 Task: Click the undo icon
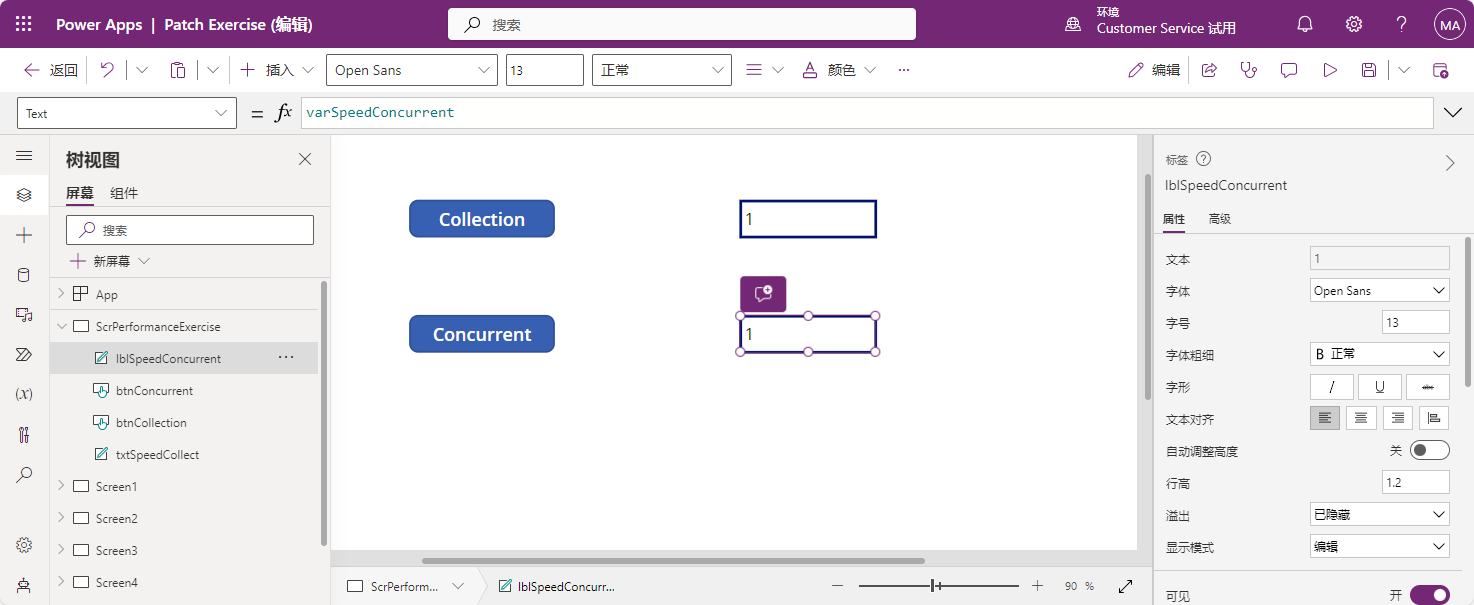pyautogui.click(x=107, y=70)
